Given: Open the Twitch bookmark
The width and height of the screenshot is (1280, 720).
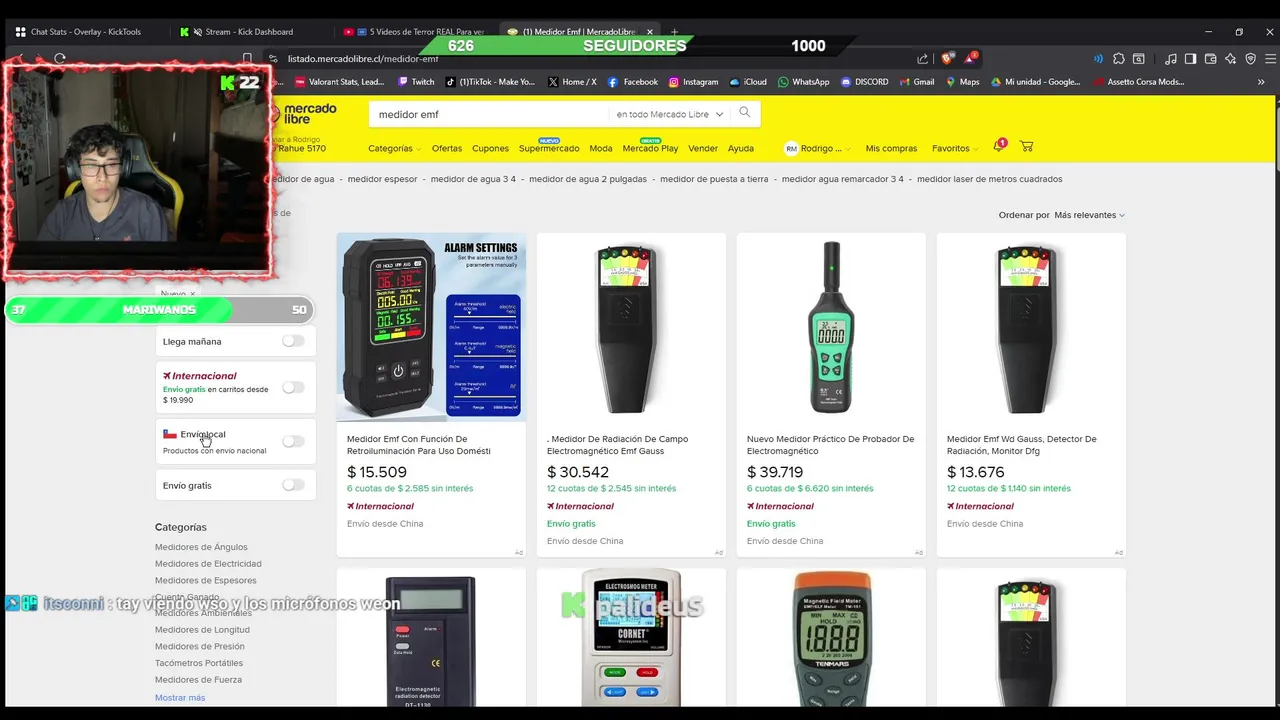Looking at the screenshot, I should (x=416, y=82).
